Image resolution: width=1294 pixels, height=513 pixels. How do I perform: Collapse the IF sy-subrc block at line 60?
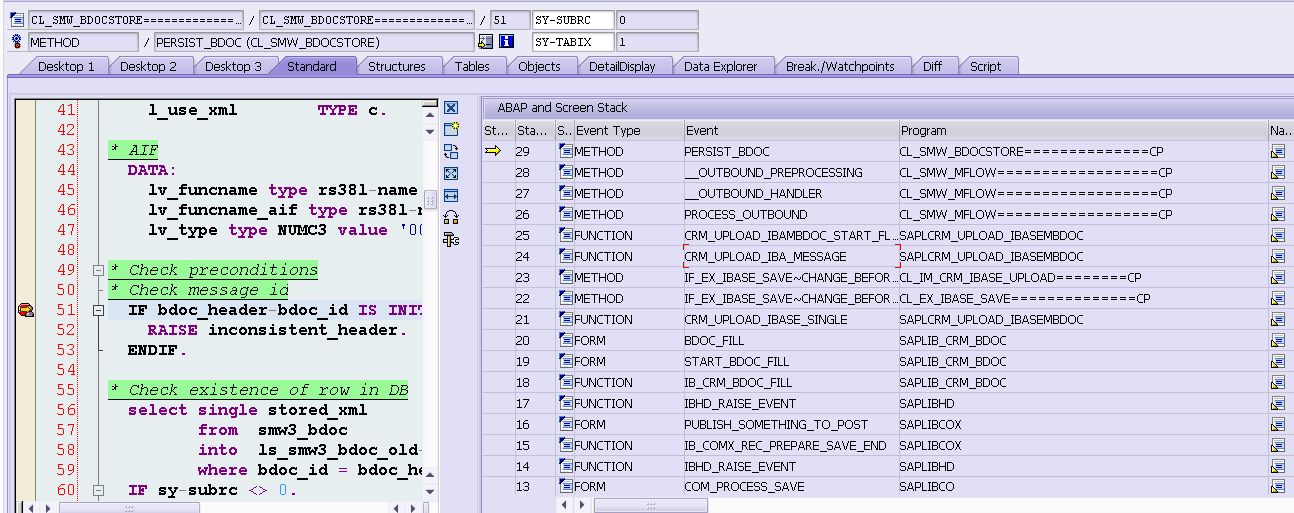(98, 490)
